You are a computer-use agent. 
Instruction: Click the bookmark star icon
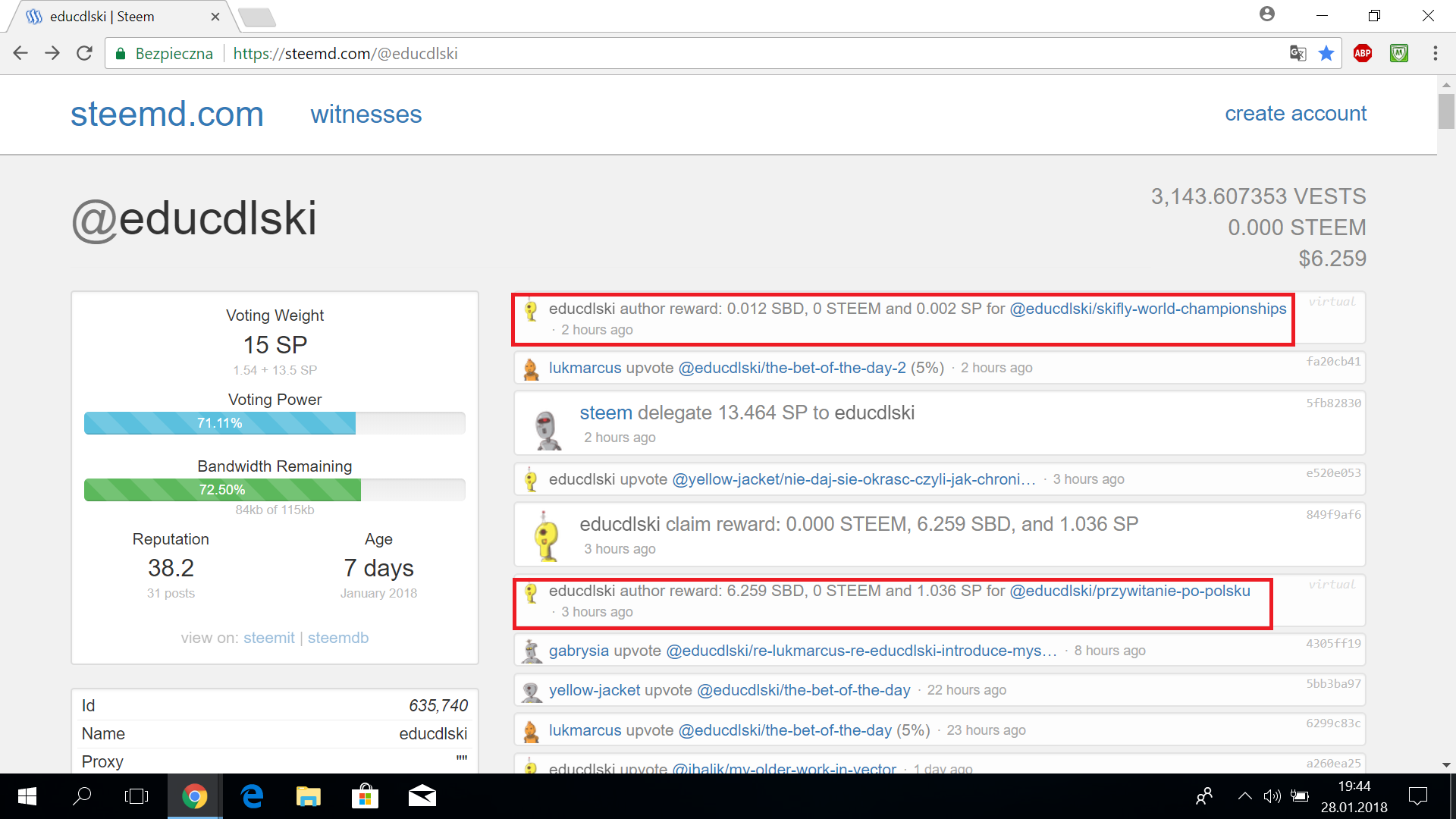point(1326,53)
